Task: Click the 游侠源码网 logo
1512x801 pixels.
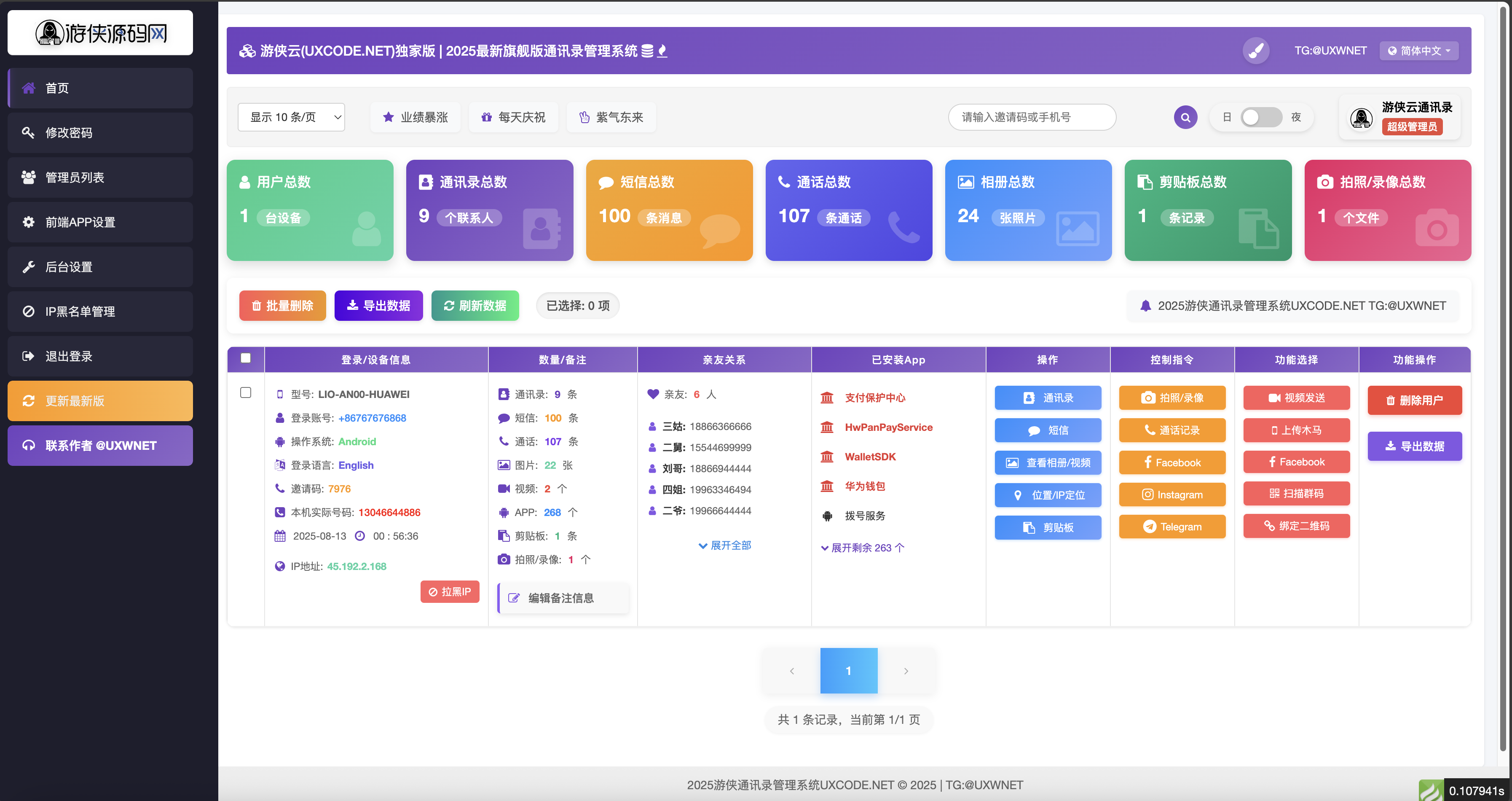Action: tap(100, 33)
